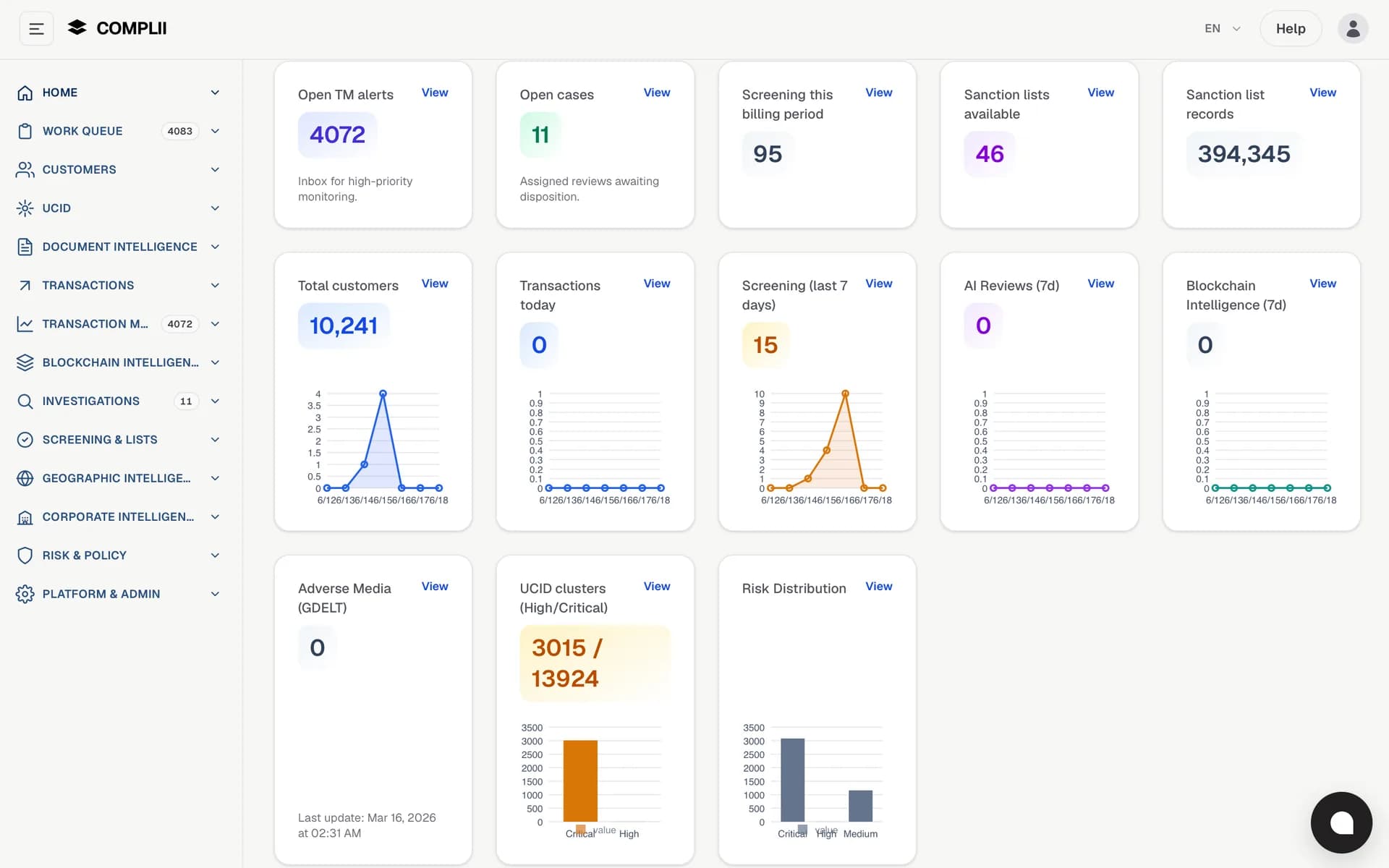This screenshot has width=1389, height=868.
Task: Click the 46 sanction lists value
Action: (990, 154)
